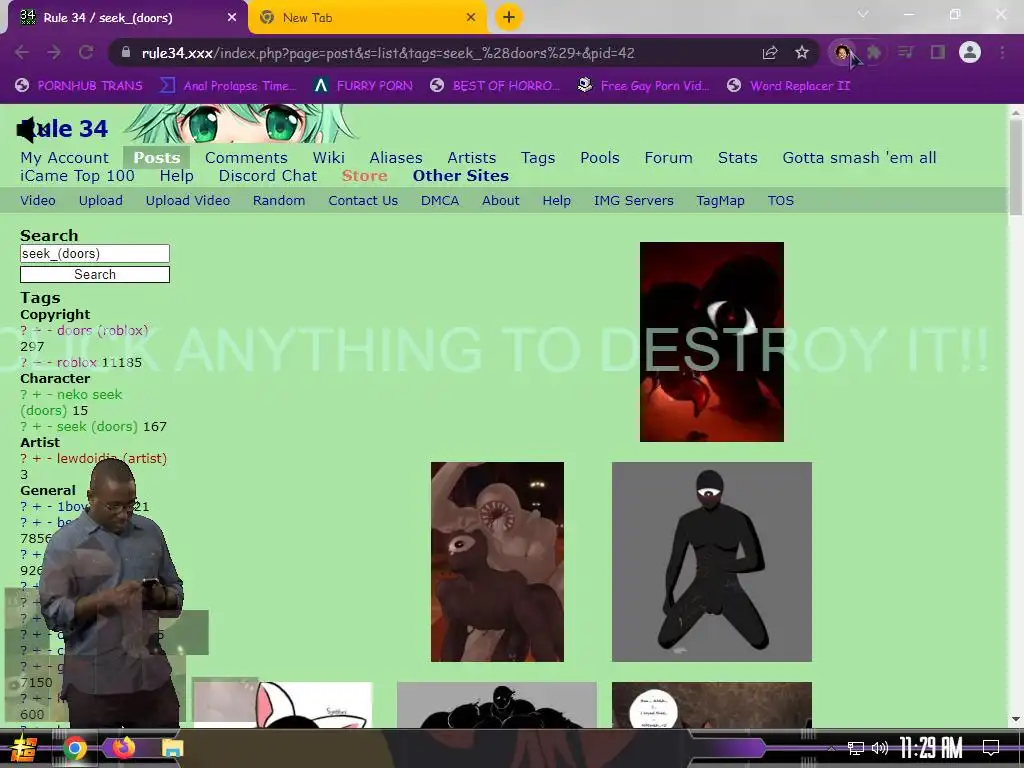
Task: Open the share this page icon
Action: pos(770,52)
